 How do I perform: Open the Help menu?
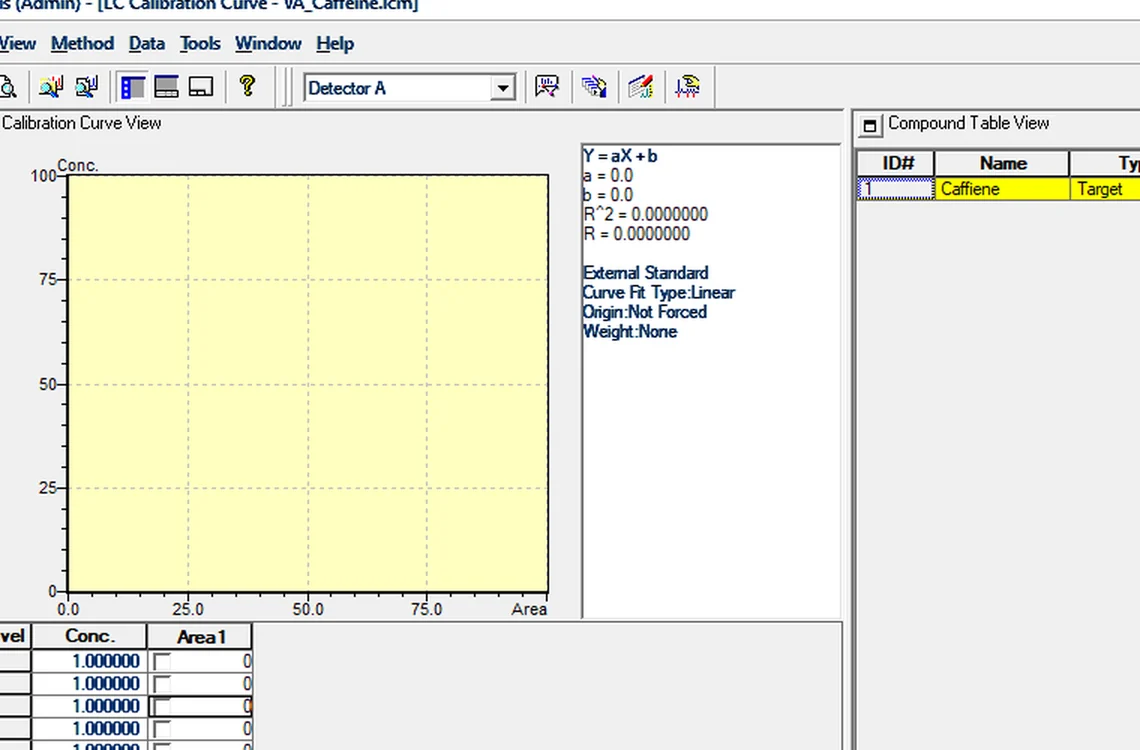tap(335, 44)
